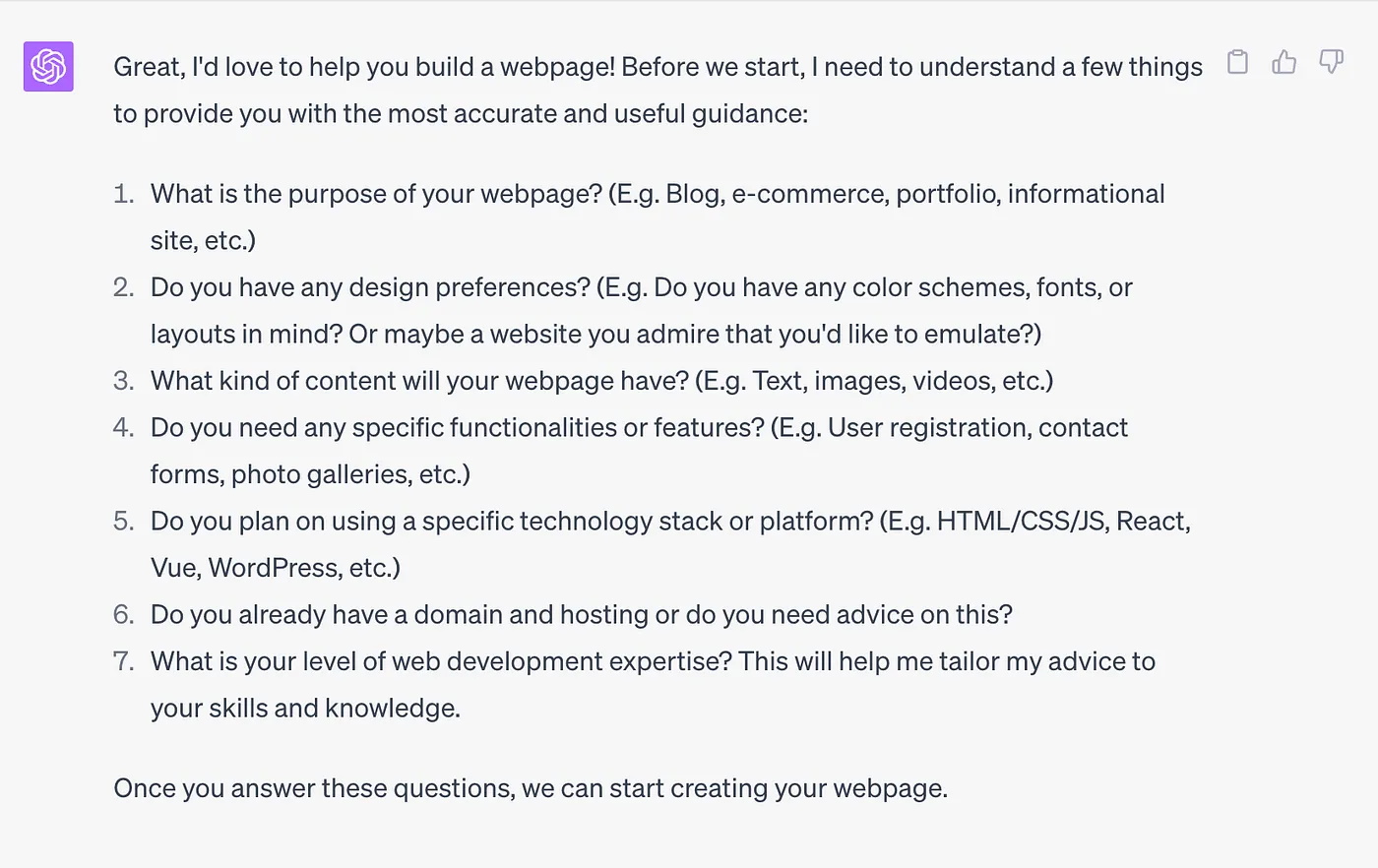Click the list number 1 marker
1378x868 pixels.
[x=123, y=194]
